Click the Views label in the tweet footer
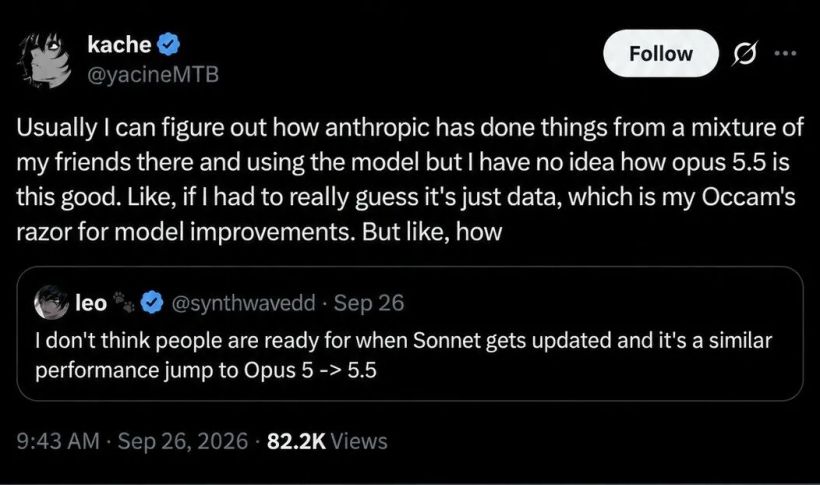Image resolution: width=820 pixels, height=485 pixels. point(359,441)
